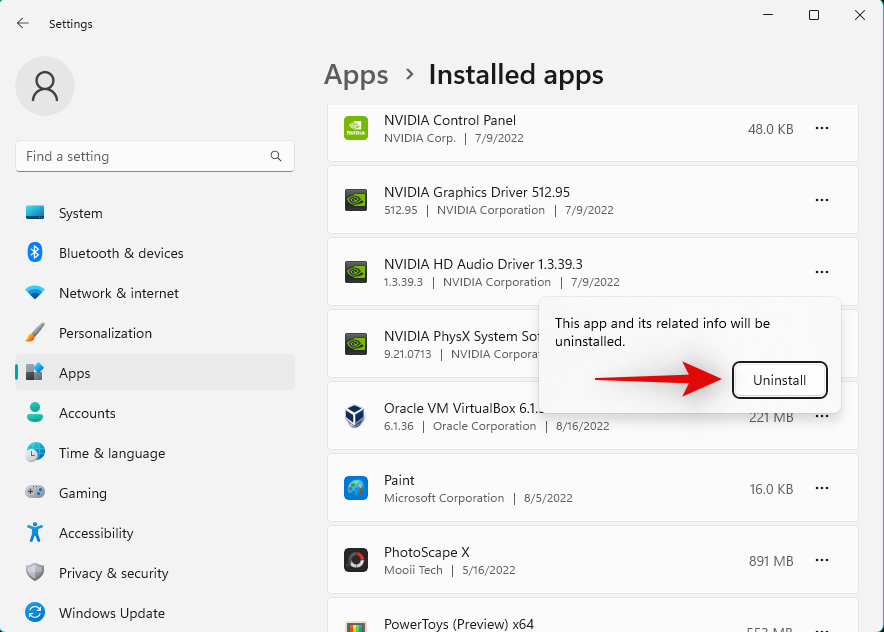Click the Gaming controller icon
Viewport: 884px width, 632px height.
point(35,493)
